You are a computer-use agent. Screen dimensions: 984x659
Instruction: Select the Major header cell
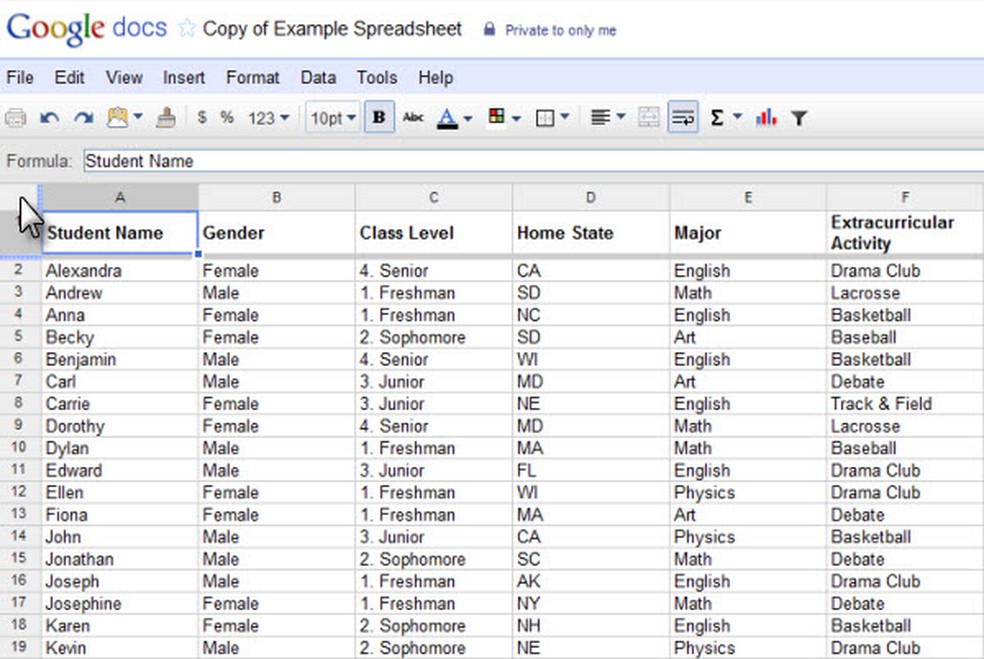(748, 233)
